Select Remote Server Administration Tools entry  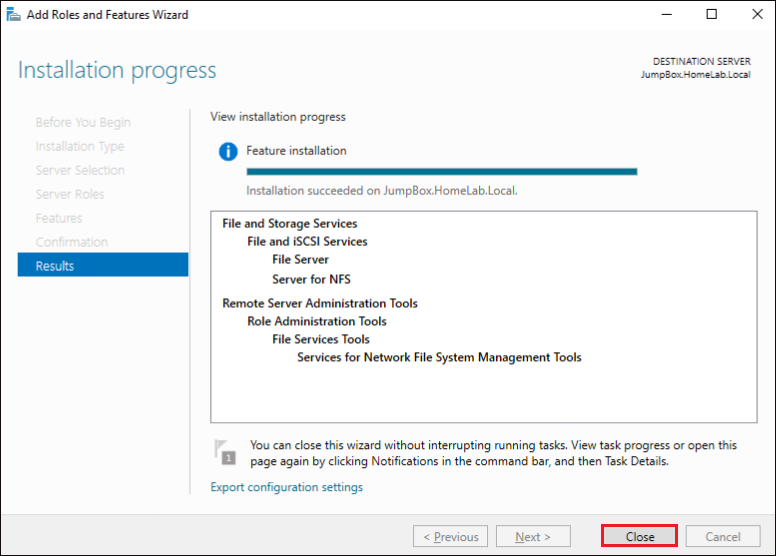click(320, 303)
